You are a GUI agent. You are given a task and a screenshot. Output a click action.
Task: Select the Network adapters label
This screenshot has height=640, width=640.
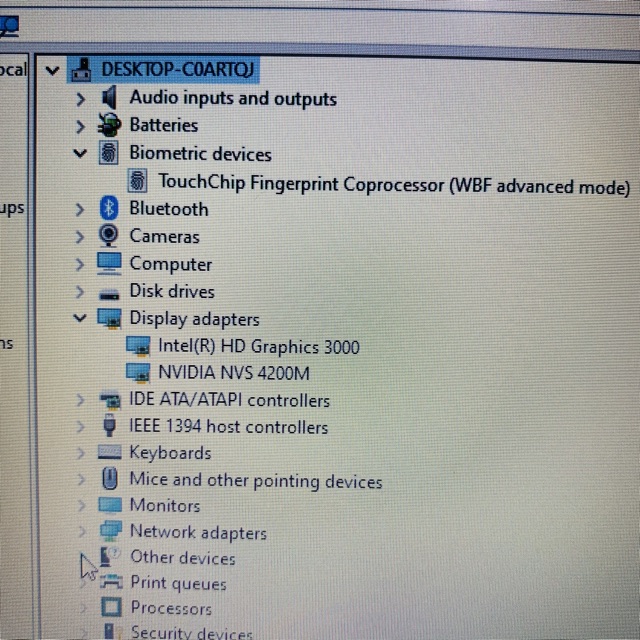coord(198,532)
